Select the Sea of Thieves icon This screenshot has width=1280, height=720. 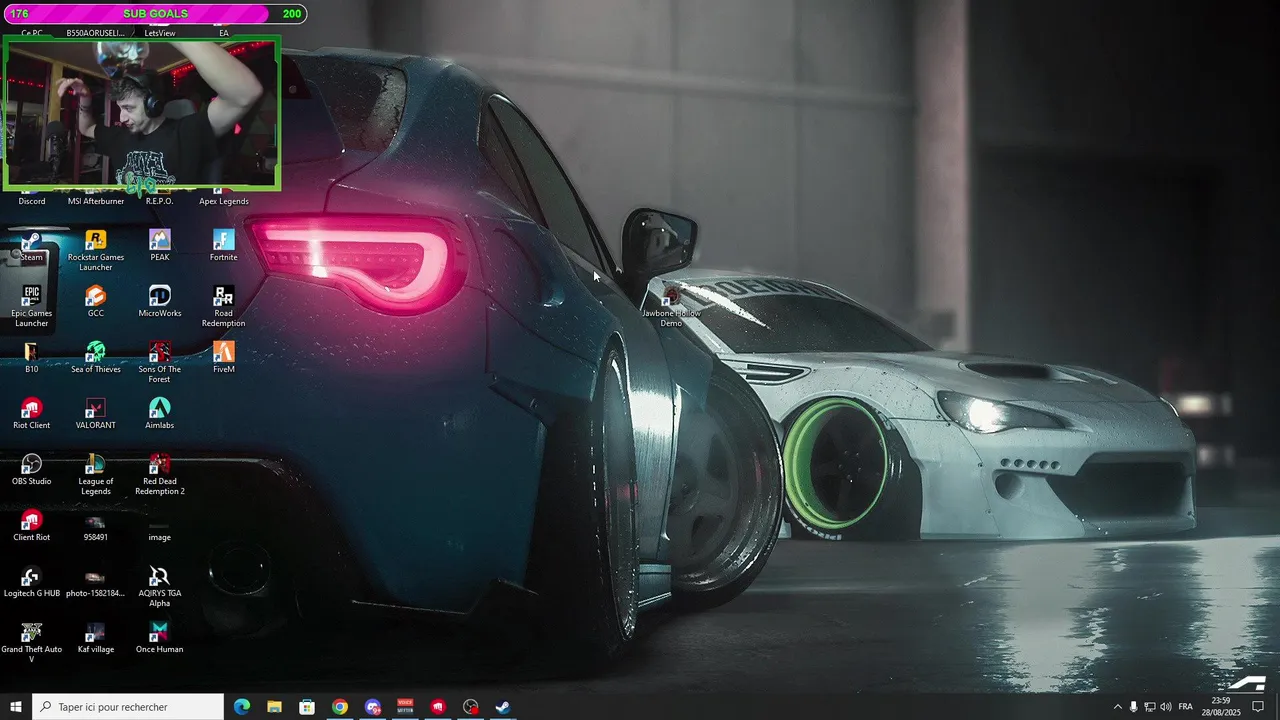96,358
